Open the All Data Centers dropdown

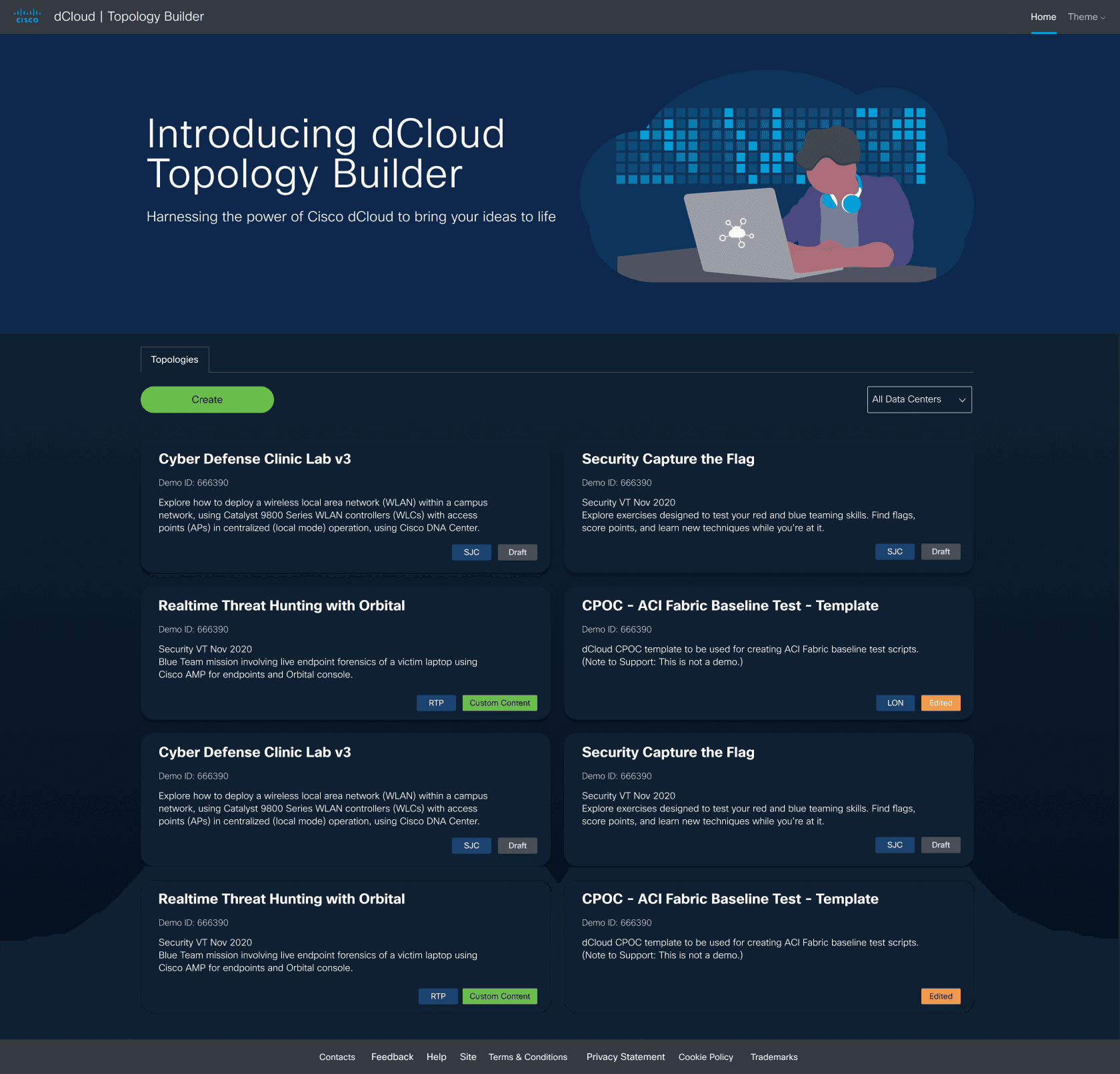(919, 399)
